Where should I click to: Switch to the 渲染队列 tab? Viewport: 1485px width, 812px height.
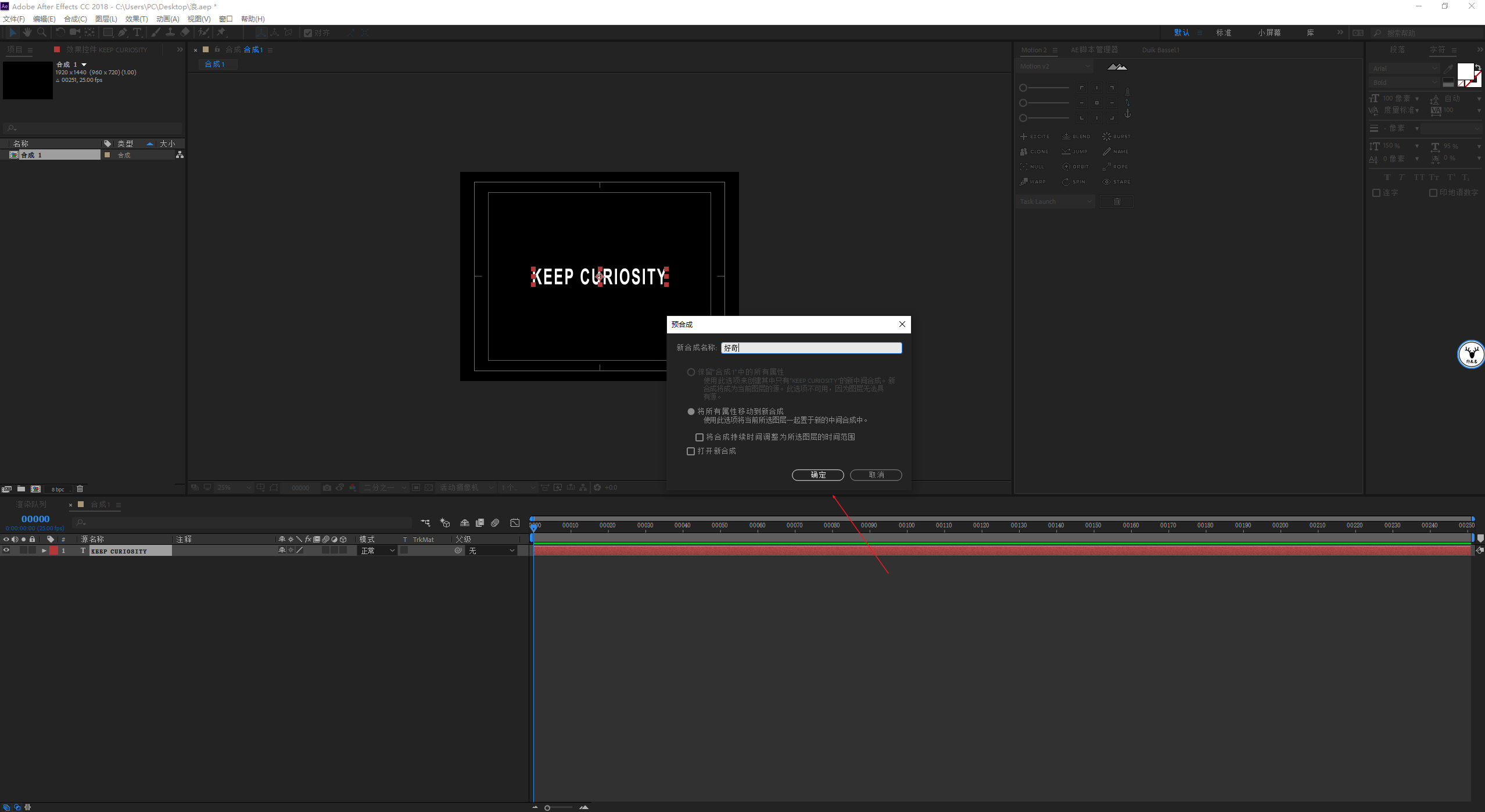click(31, 504)
